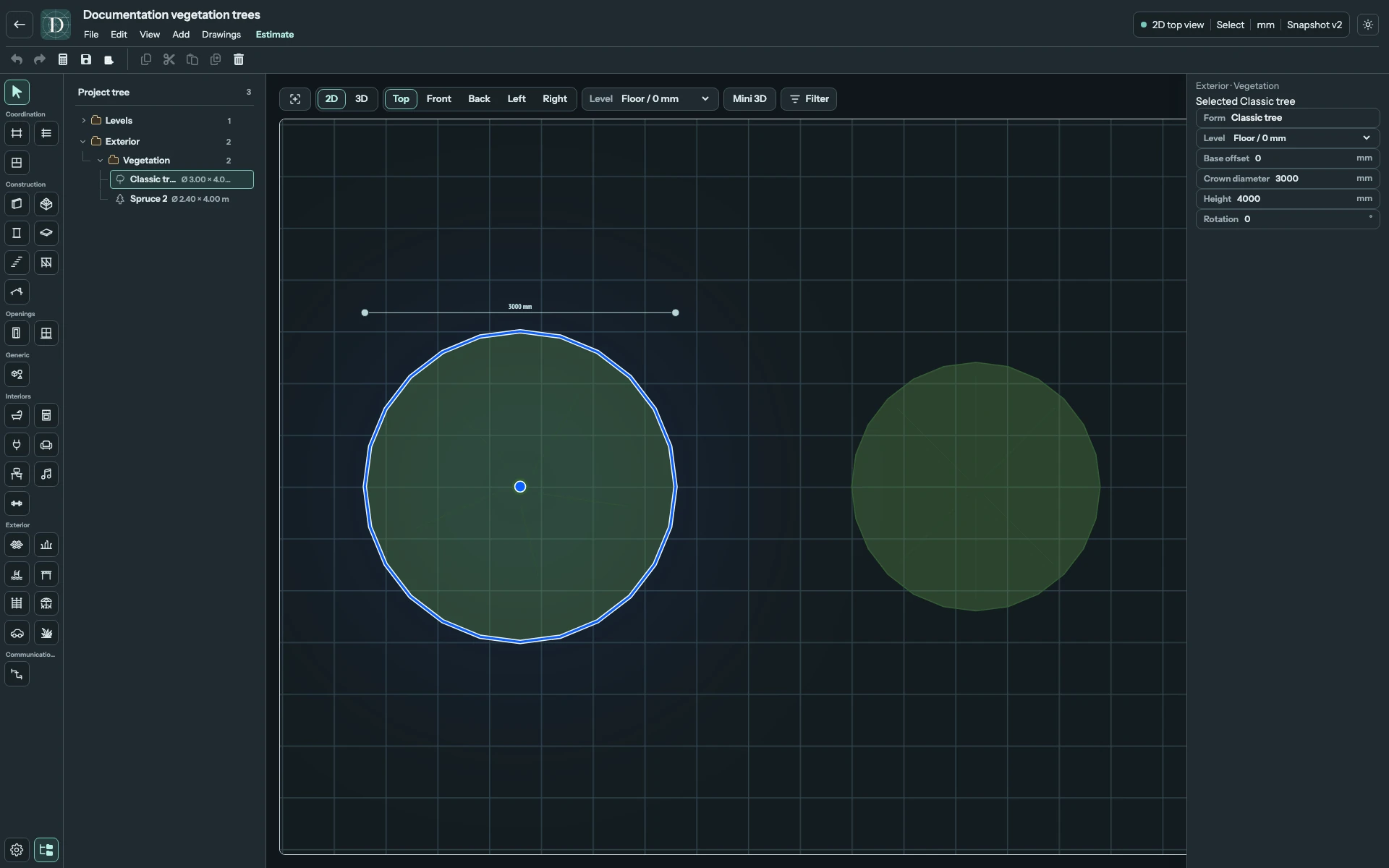Viewport: 1389px width, 868px height.
Task: Click the redo arrow icon
Action: pos(40,59)
